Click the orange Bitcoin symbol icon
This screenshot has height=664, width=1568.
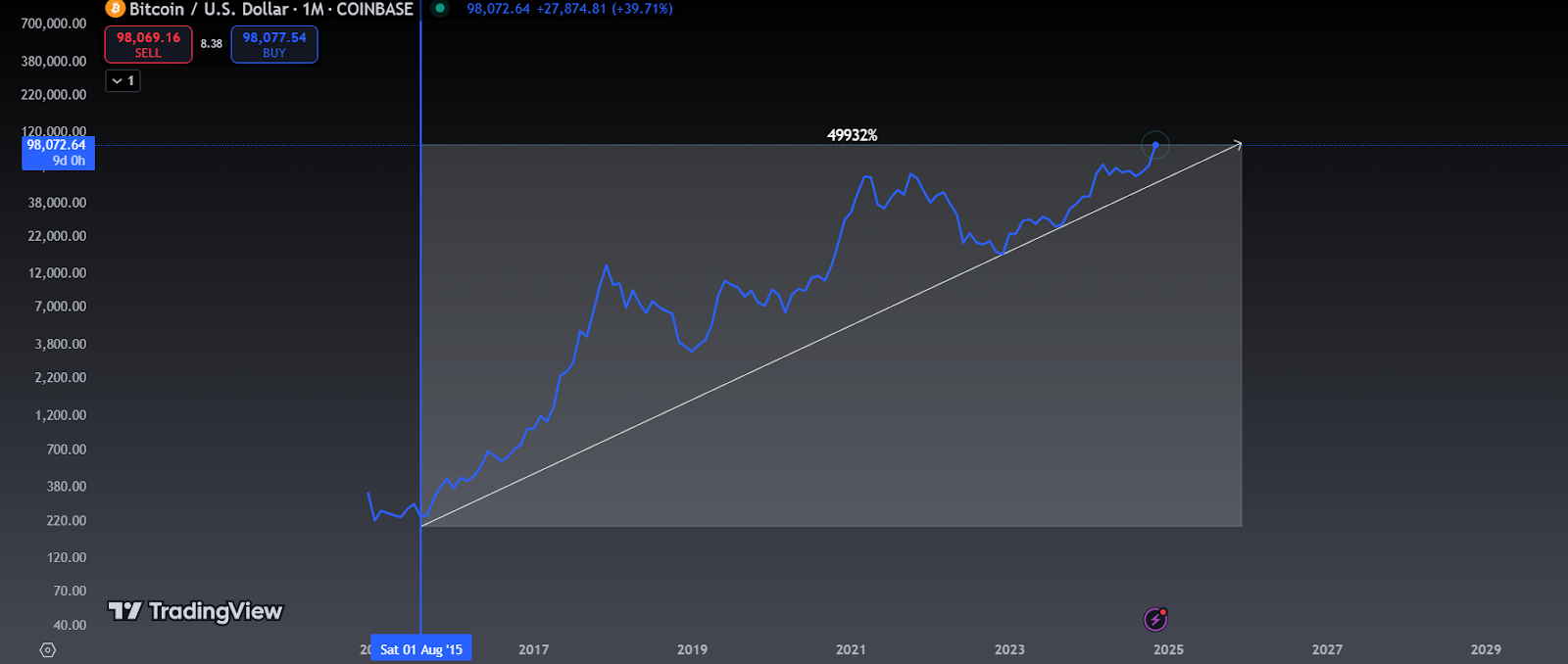click(x=115, y=9)
